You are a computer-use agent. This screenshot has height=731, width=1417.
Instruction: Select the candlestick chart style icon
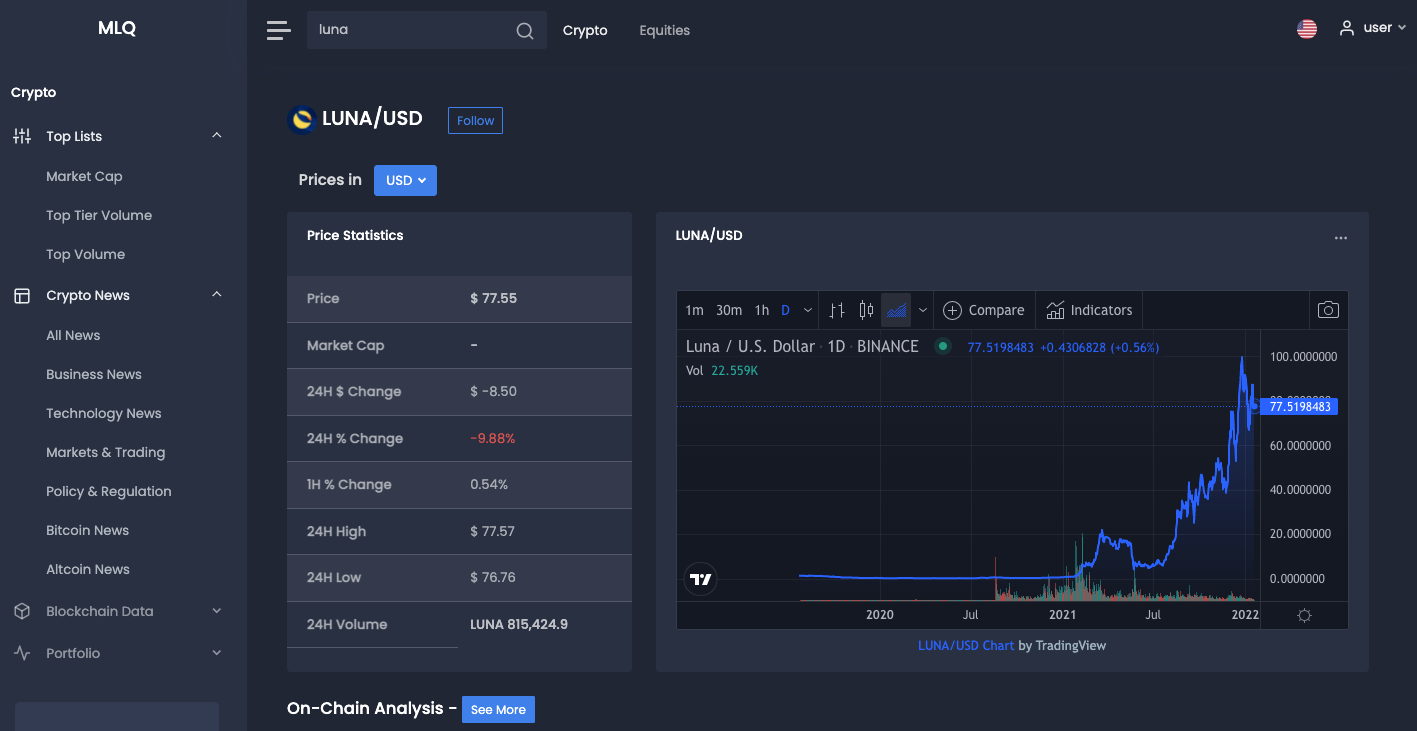click(866, 310)
